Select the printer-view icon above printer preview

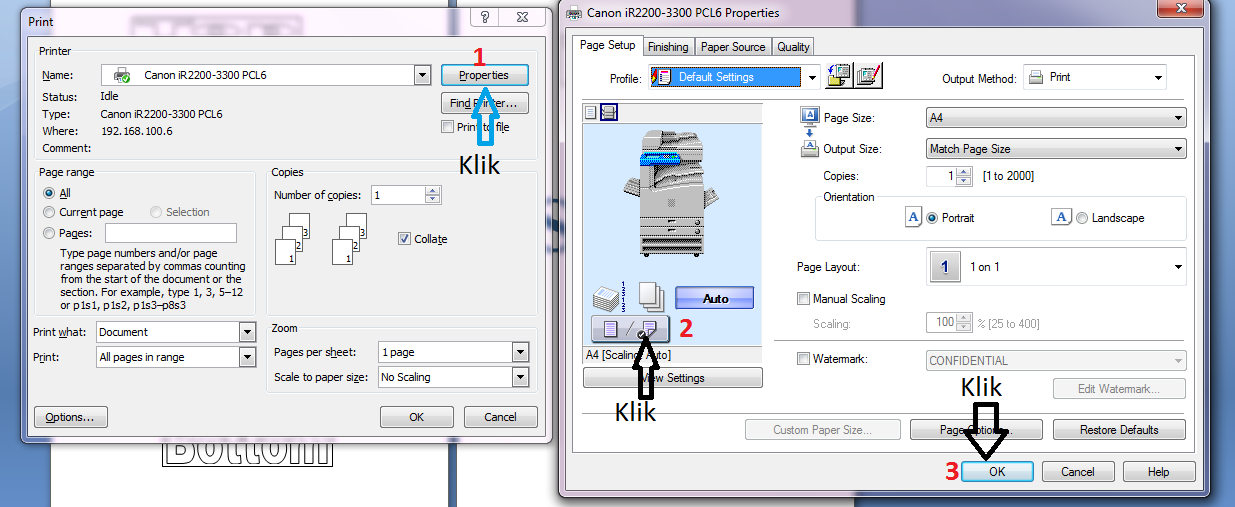coord(608,111)
